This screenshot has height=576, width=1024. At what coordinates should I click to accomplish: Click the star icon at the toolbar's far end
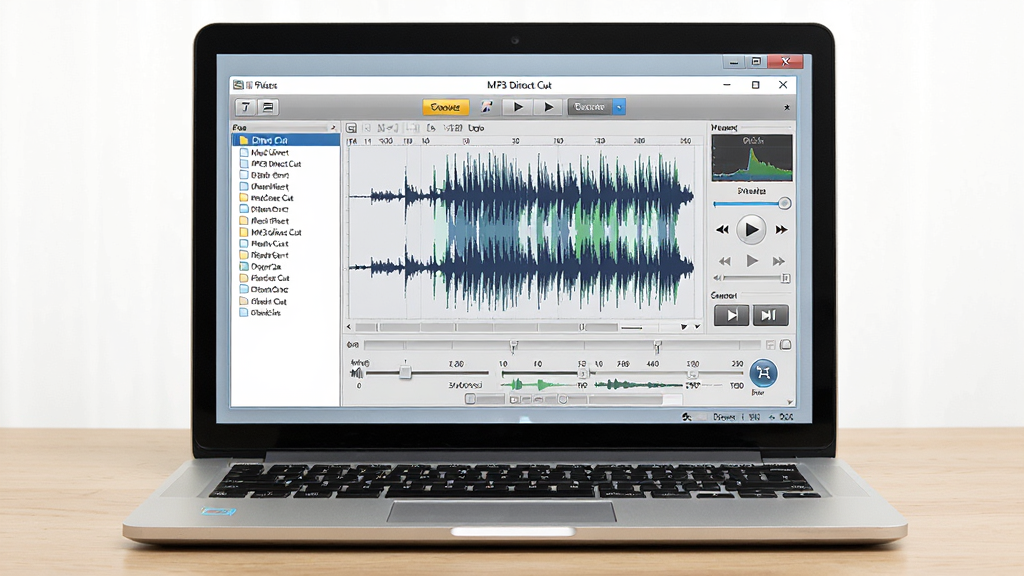tap(787, 107)
